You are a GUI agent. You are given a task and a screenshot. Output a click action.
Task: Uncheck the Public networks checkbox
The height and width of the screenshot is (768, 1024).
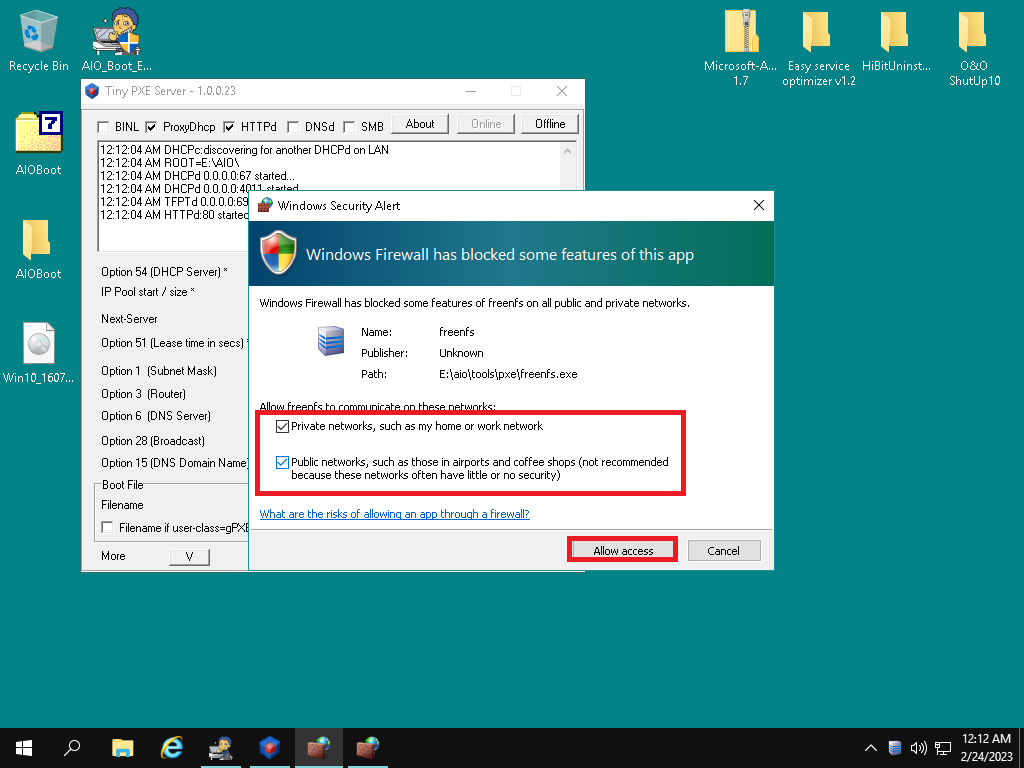282,463
